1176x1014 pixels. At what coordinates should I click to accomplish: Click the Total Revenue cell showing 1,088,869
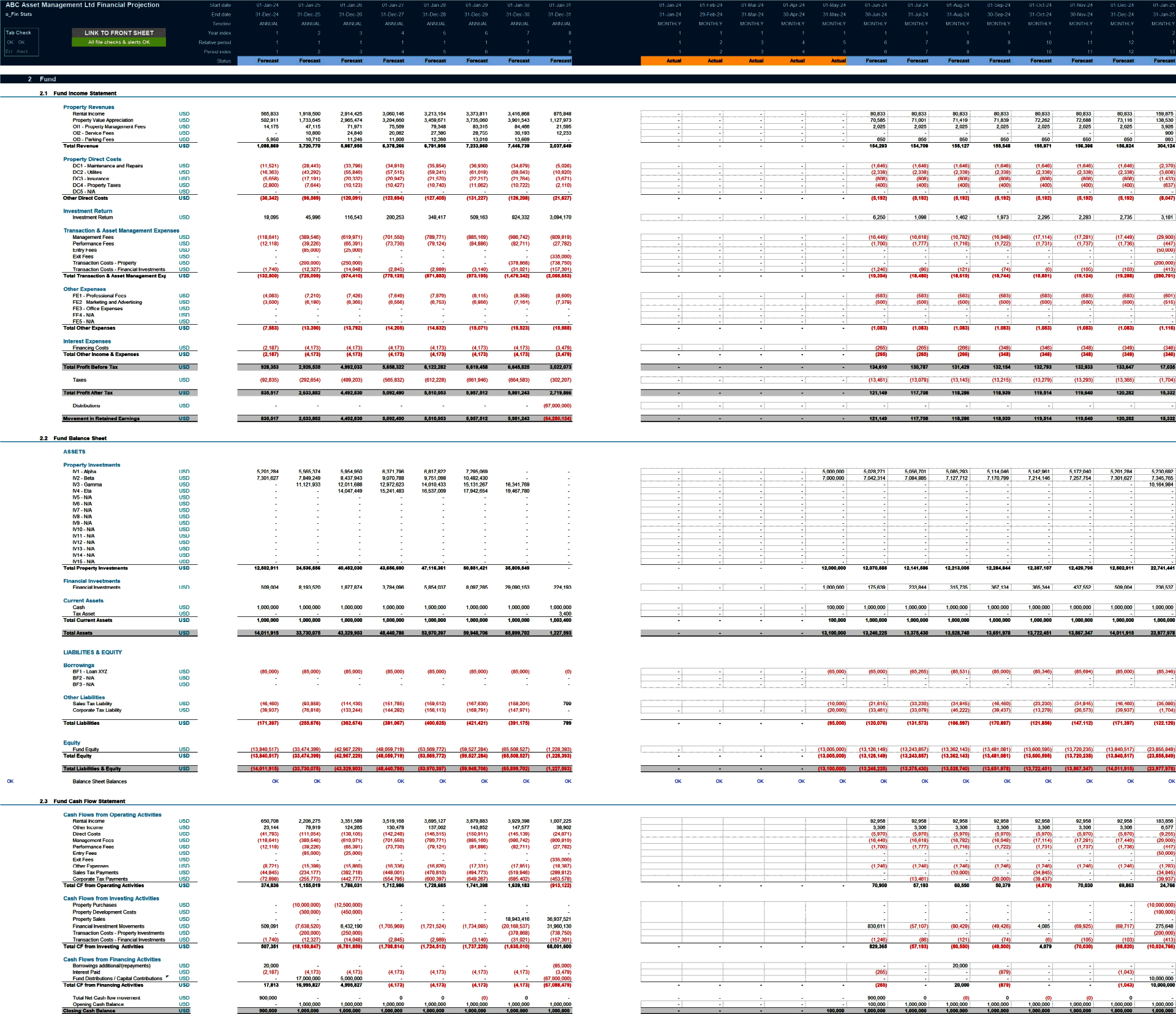(268, 146)
